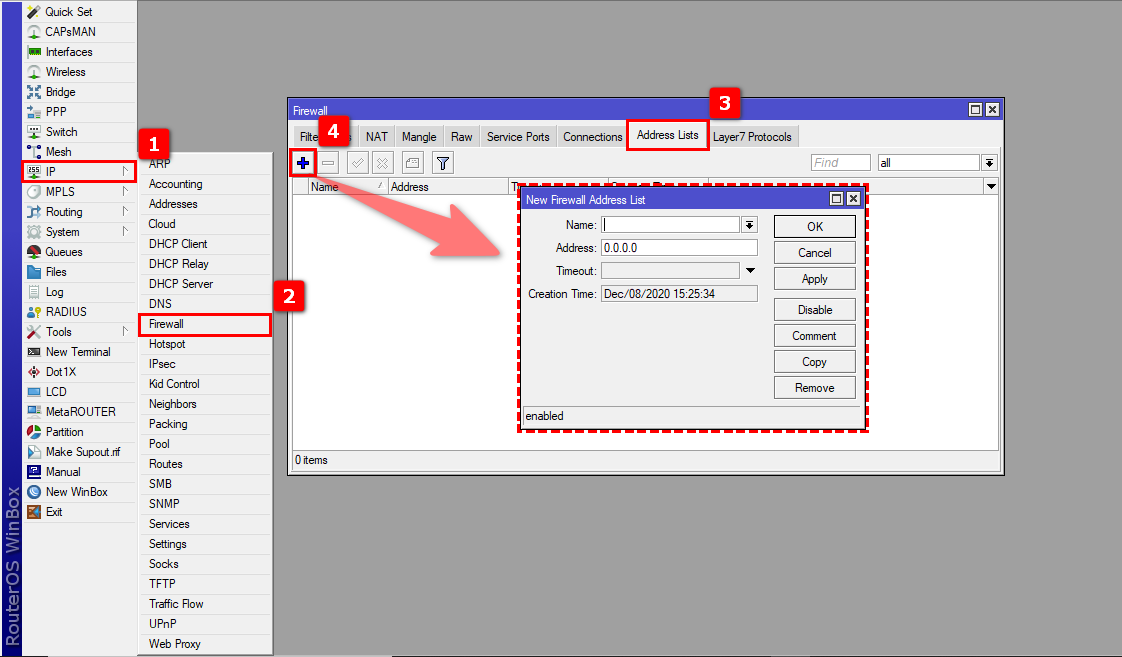Select Queues in the left sidebar
Viewport: 1122px width, 657px height.
[63, 252]
